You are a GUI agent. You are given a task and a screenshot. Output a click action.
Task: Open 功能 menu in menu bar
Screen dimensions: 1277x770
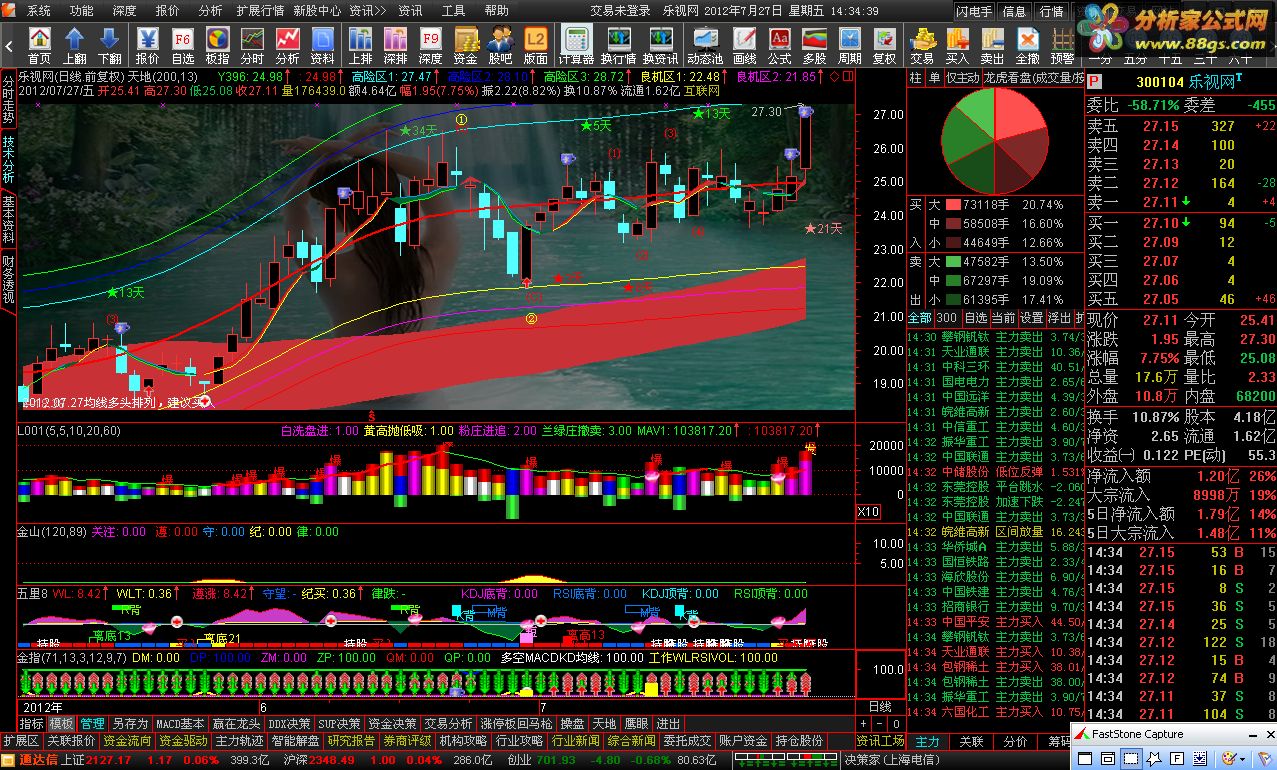(81, 11)
